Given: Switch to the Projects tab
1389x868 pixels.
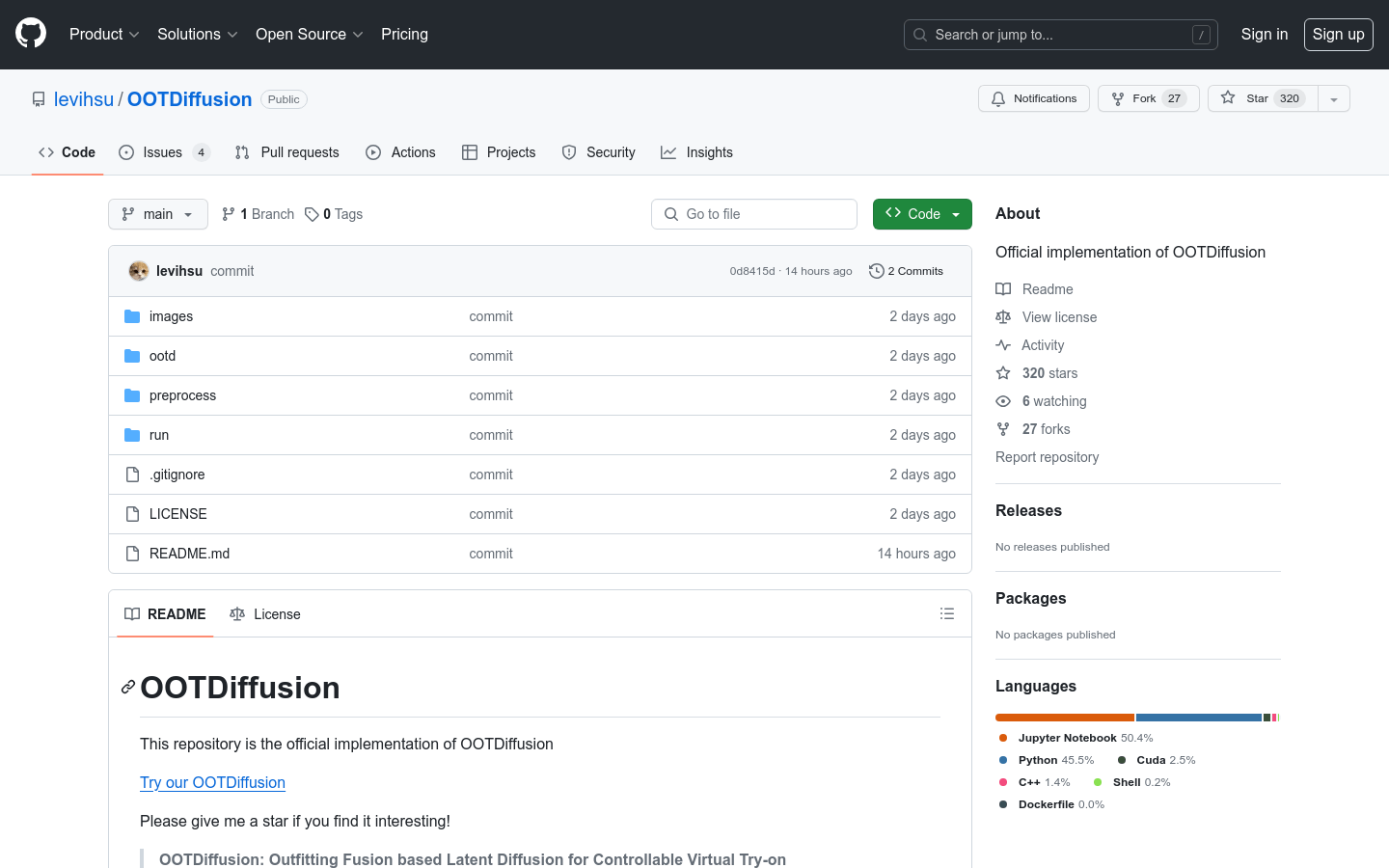Looking at the screenshot, I should 499,152.
